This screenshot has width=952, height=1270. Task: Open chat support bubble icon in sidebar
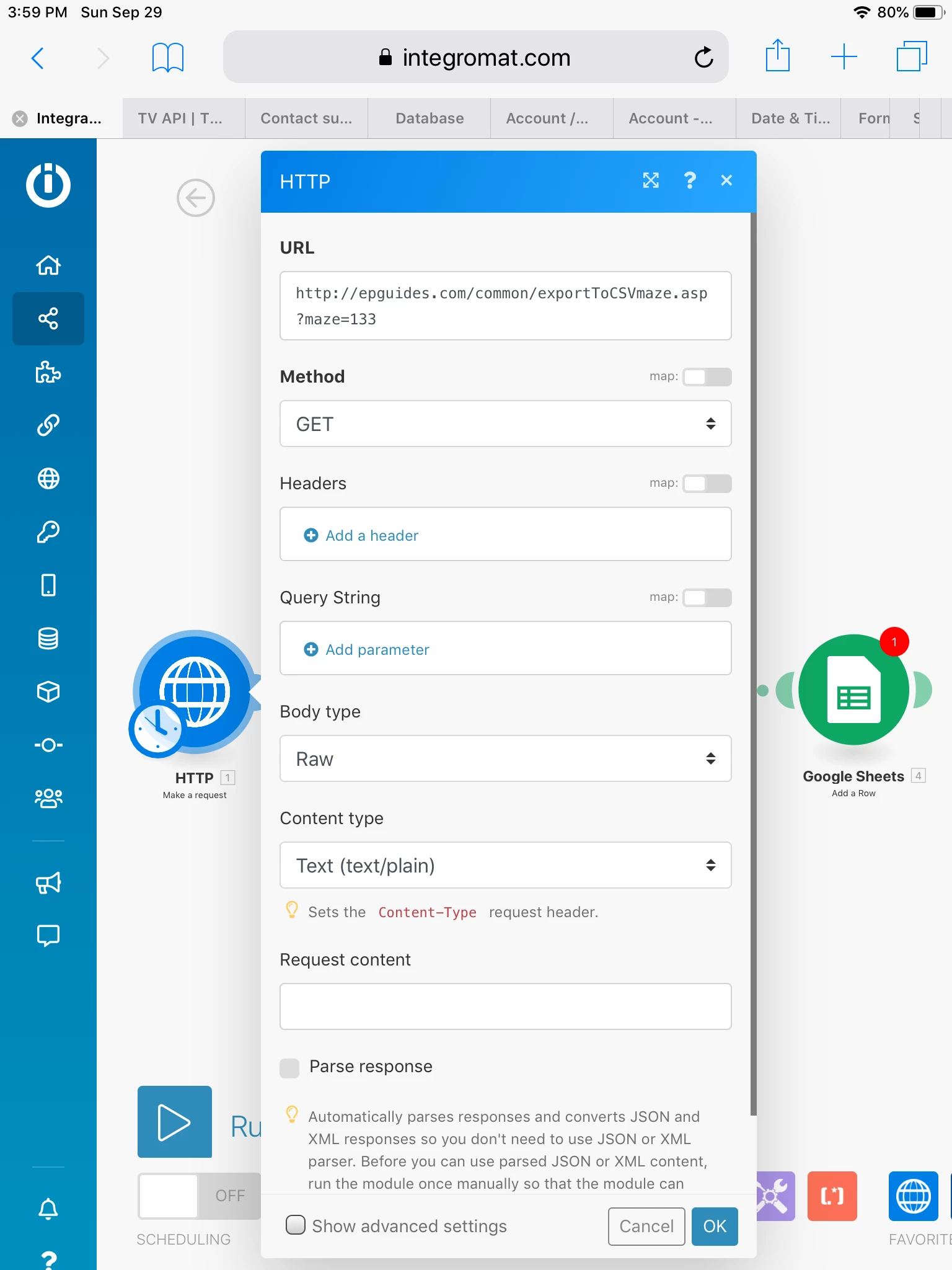48,936
